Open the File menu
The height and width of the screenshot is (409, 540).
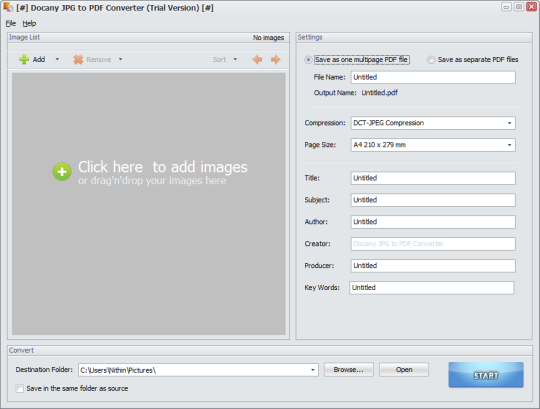(x=11, y=23)
